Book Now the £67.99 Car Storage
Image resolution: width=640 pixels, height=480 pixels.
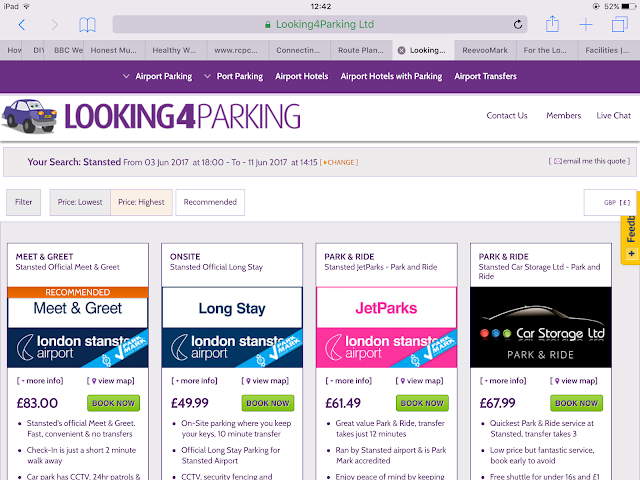click(576, 403)
